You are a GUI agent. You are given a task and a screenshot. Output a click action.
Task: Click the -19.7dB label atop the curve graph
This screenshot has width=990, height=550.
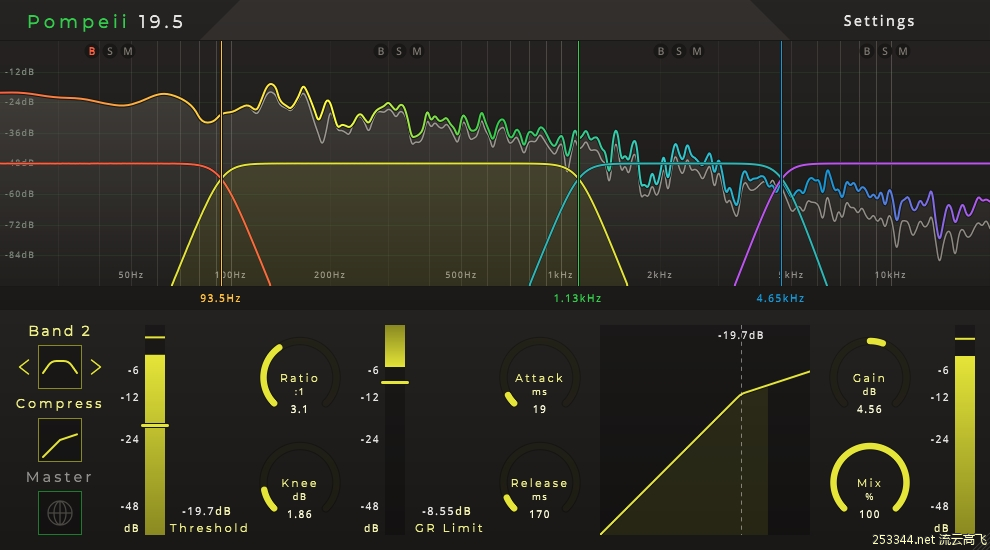click(x=741, y=335)
